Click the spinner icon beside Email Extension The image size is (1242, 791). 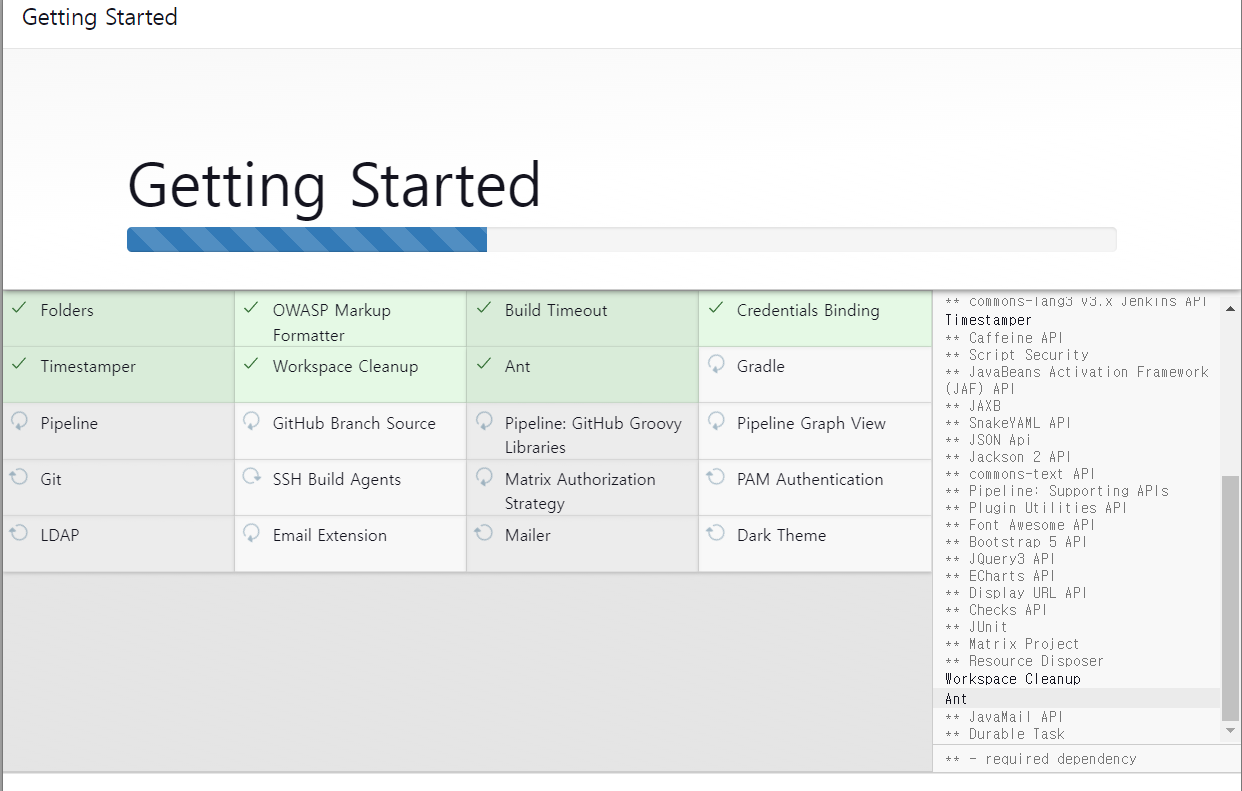[252, 533]
